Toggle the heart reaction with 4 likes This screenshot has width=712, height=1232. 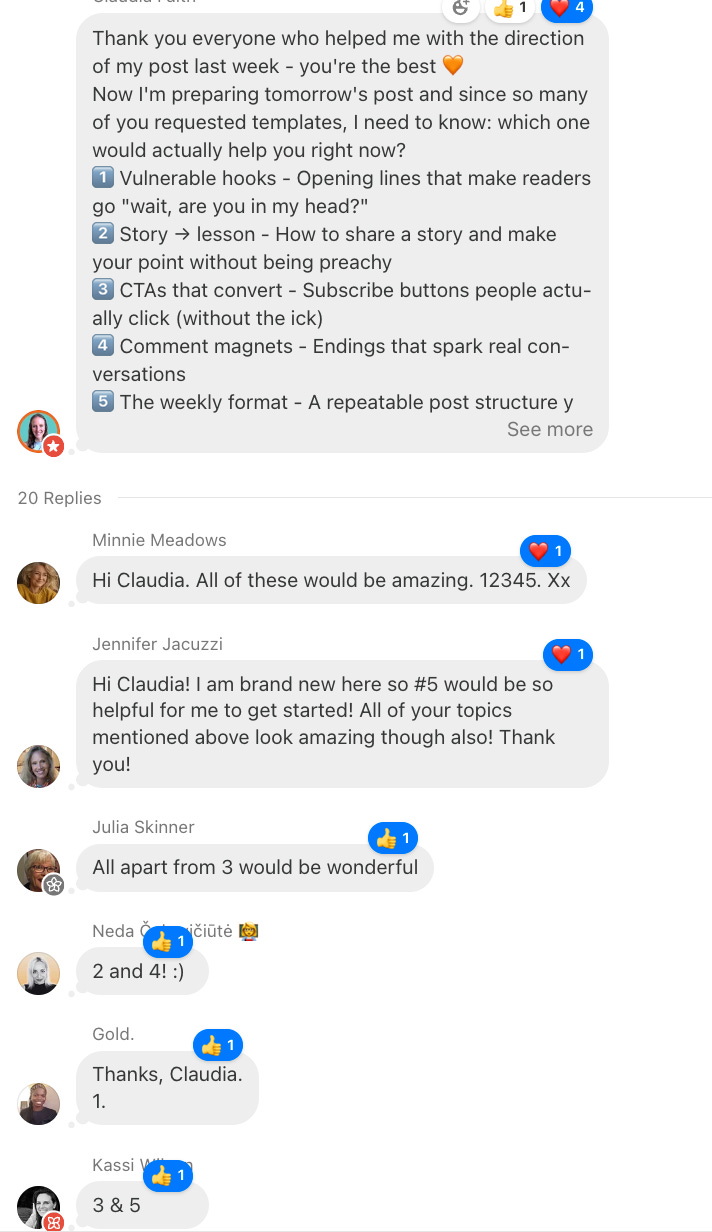[567, 8]
